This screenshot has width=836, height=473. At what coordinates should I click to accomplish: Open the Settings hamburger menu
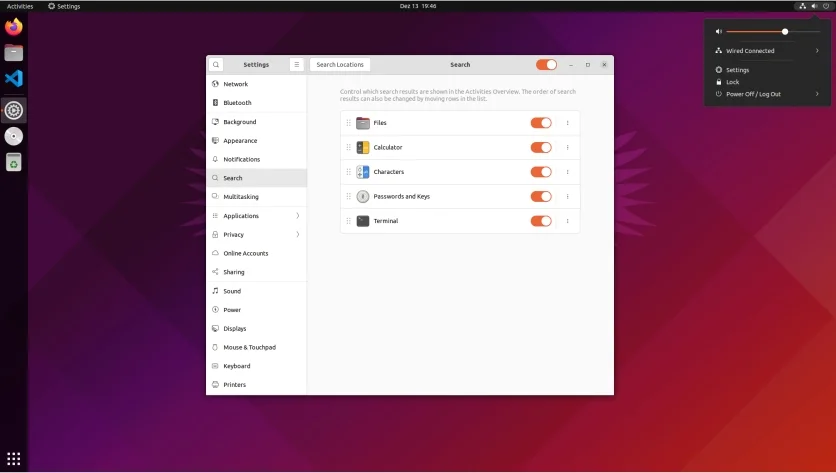pyautogui.click(x=296, y=64)
